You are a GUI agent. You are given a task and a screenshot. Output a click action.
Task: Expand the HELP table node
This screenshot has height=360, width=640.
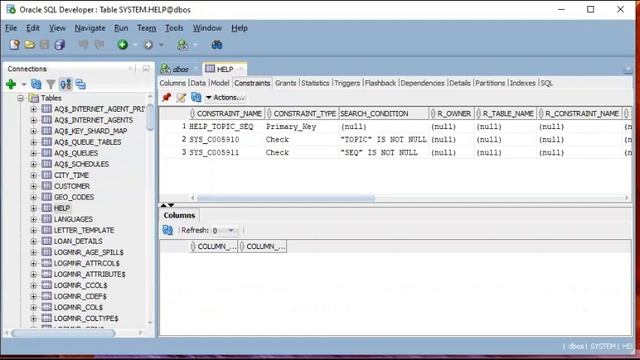33,208
